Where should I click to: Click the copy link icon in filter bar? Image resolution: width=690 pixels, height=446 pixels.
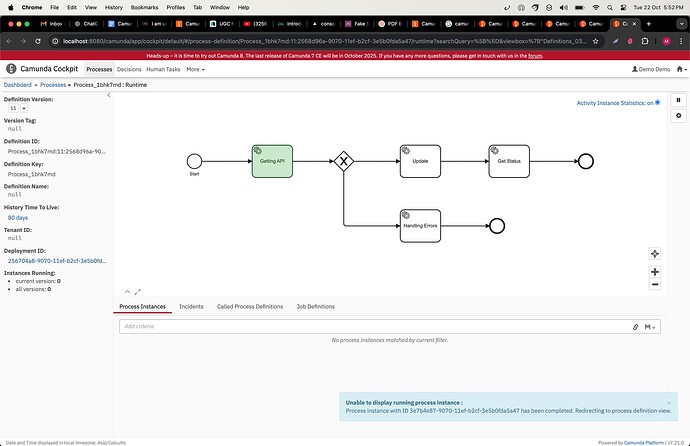pos(635,326)
